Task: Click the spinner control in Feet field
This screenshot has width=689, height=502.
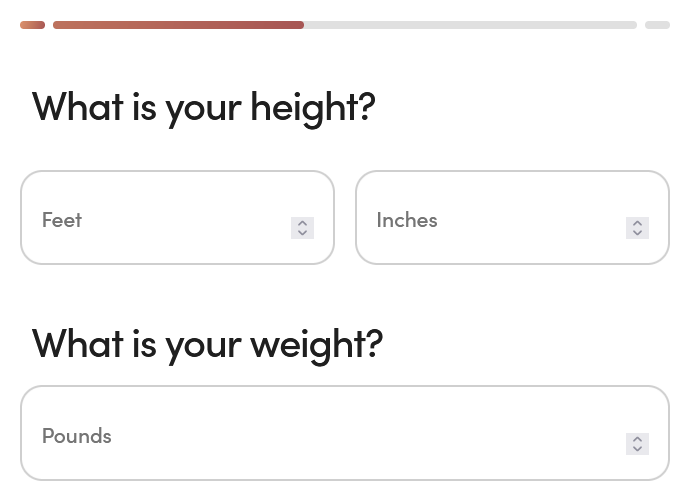Action: [x=302, y=228]
